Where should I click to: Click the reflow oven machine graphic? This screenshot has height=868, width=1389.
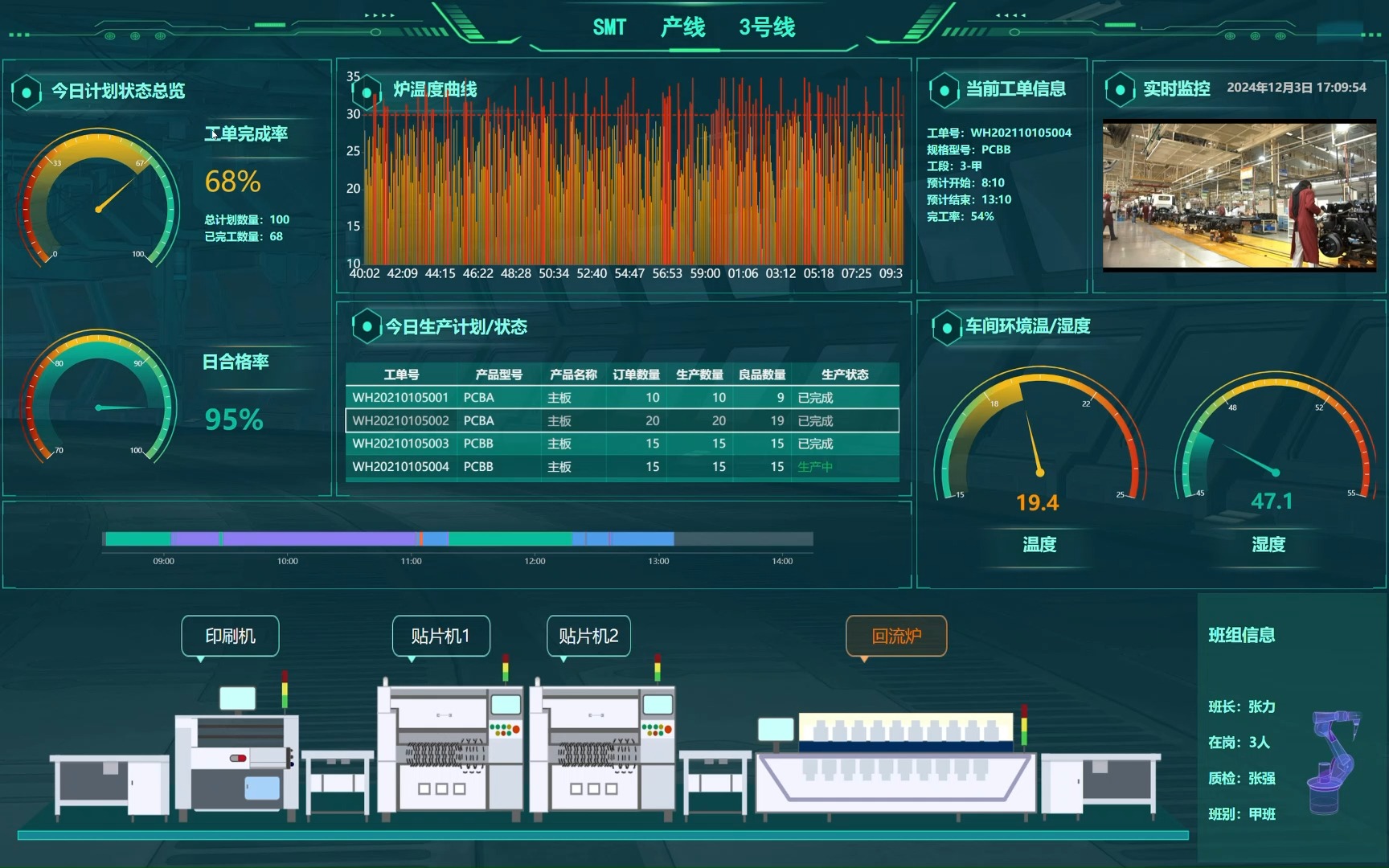[895, 765]
